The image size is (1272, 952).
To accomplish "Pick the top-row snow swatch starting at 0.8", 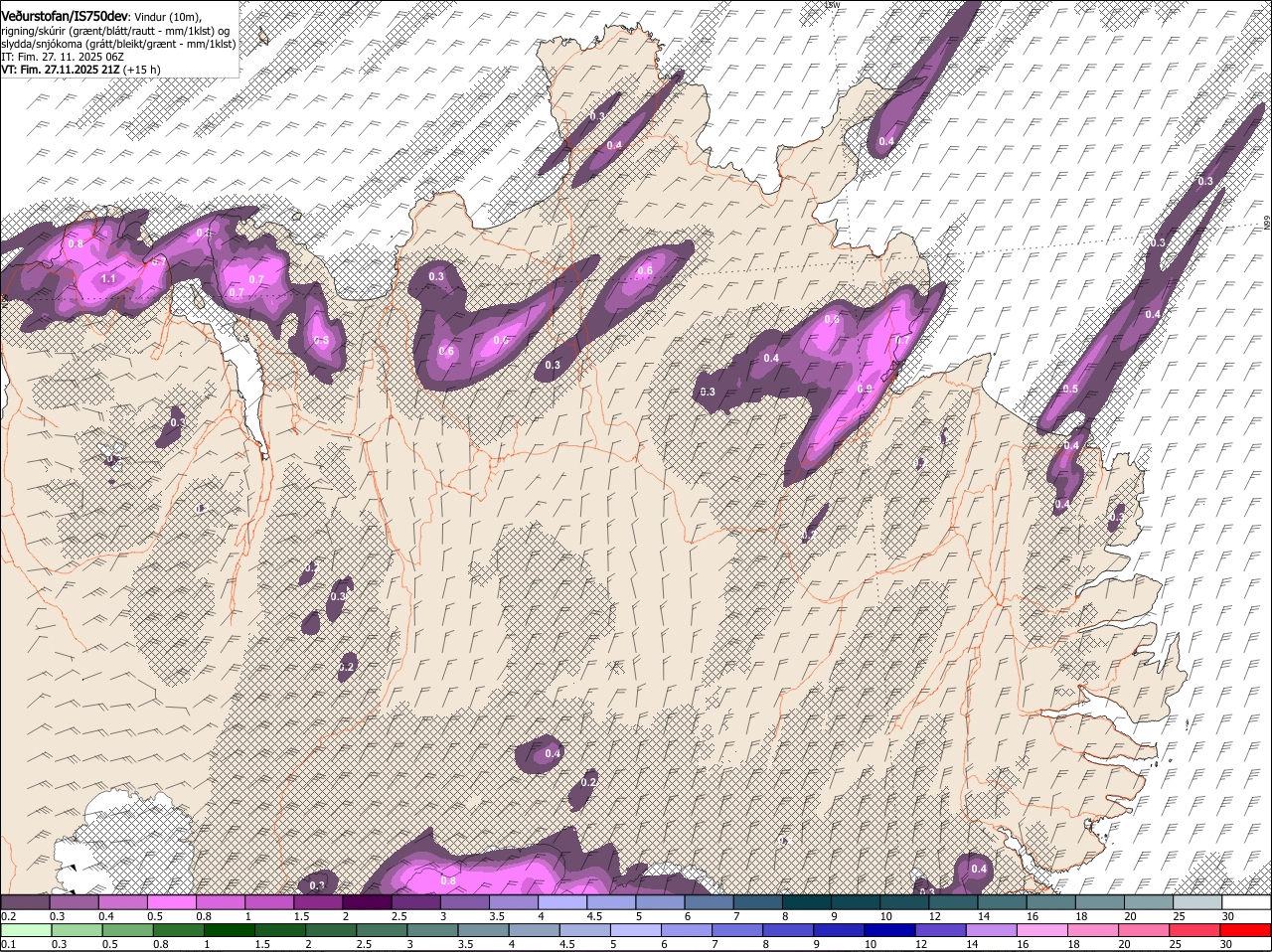I will click(221, 902).
